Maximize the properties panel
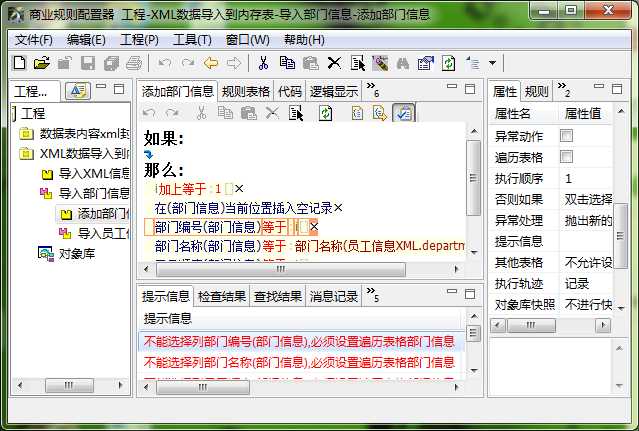Screen dimensions: 639x431 (617, 89)
